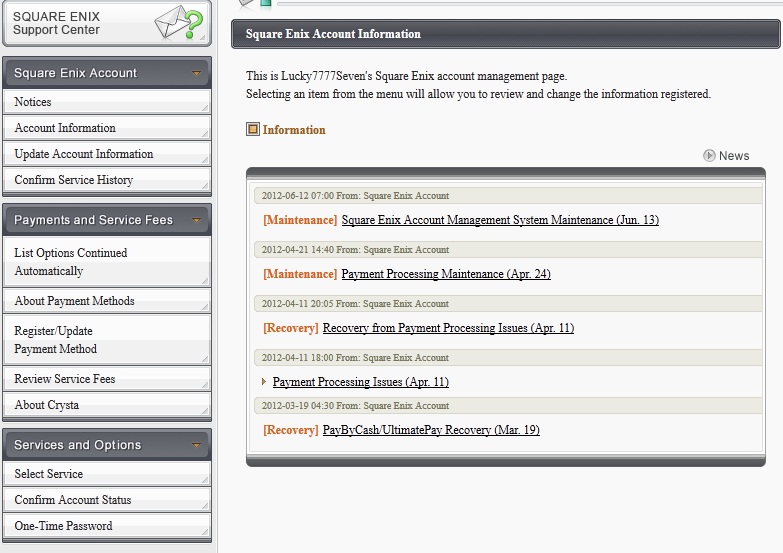Read Recovery from Payment Processing Issues notice
783x553 pixels.
click(x=448, y=328)
